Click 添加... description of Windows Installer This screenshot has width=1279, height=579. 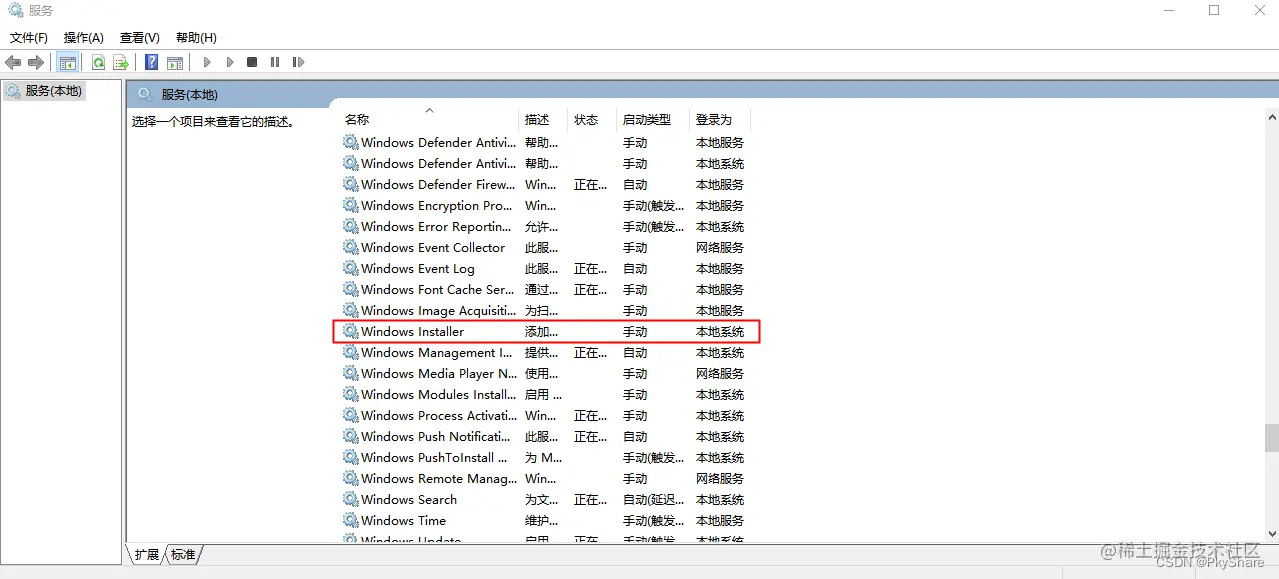[x=541, y=331]
